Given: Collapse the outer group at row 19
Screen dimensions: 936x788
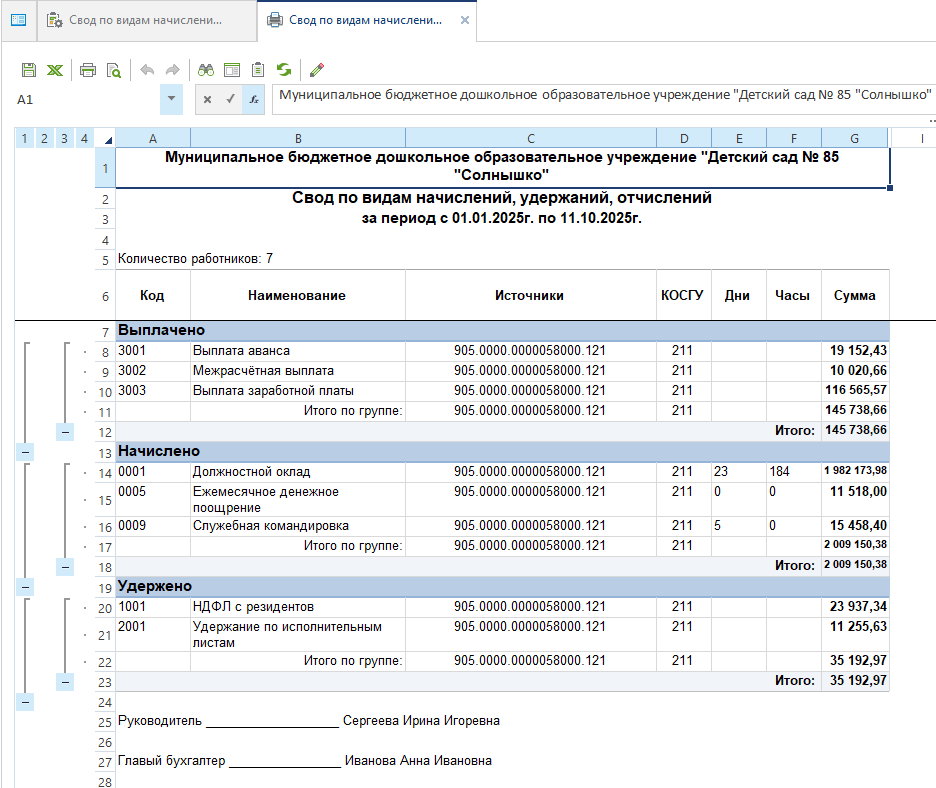Looking at the screenshot, I should pyautogui.click(x=24, y=586).
